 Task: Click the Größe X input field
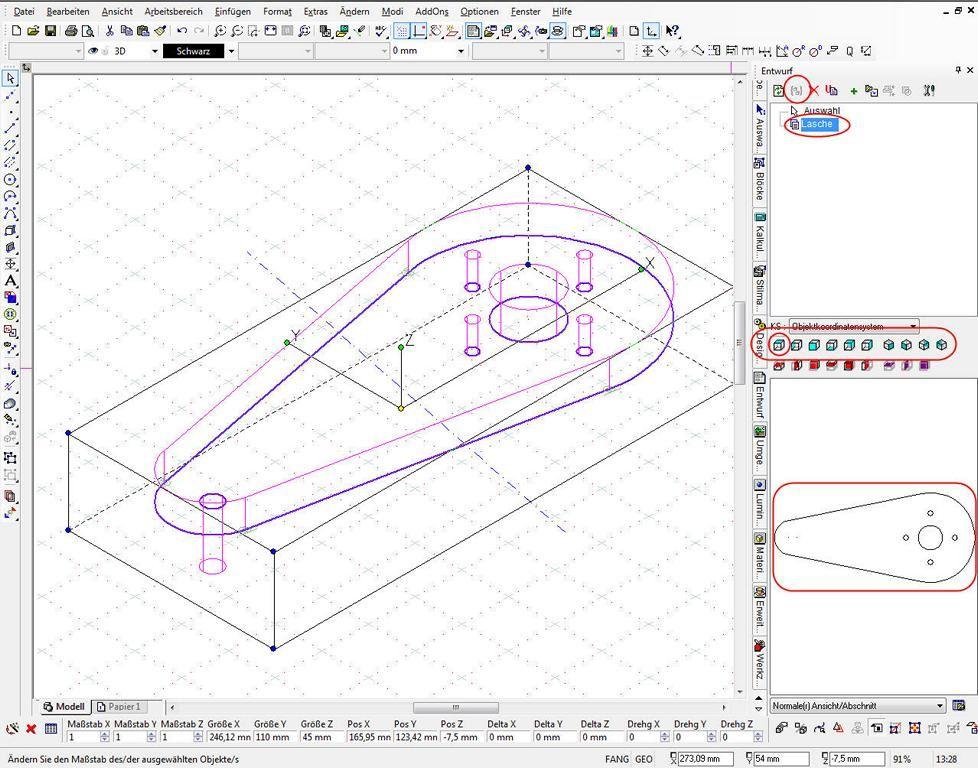click(x=228, y=737)
